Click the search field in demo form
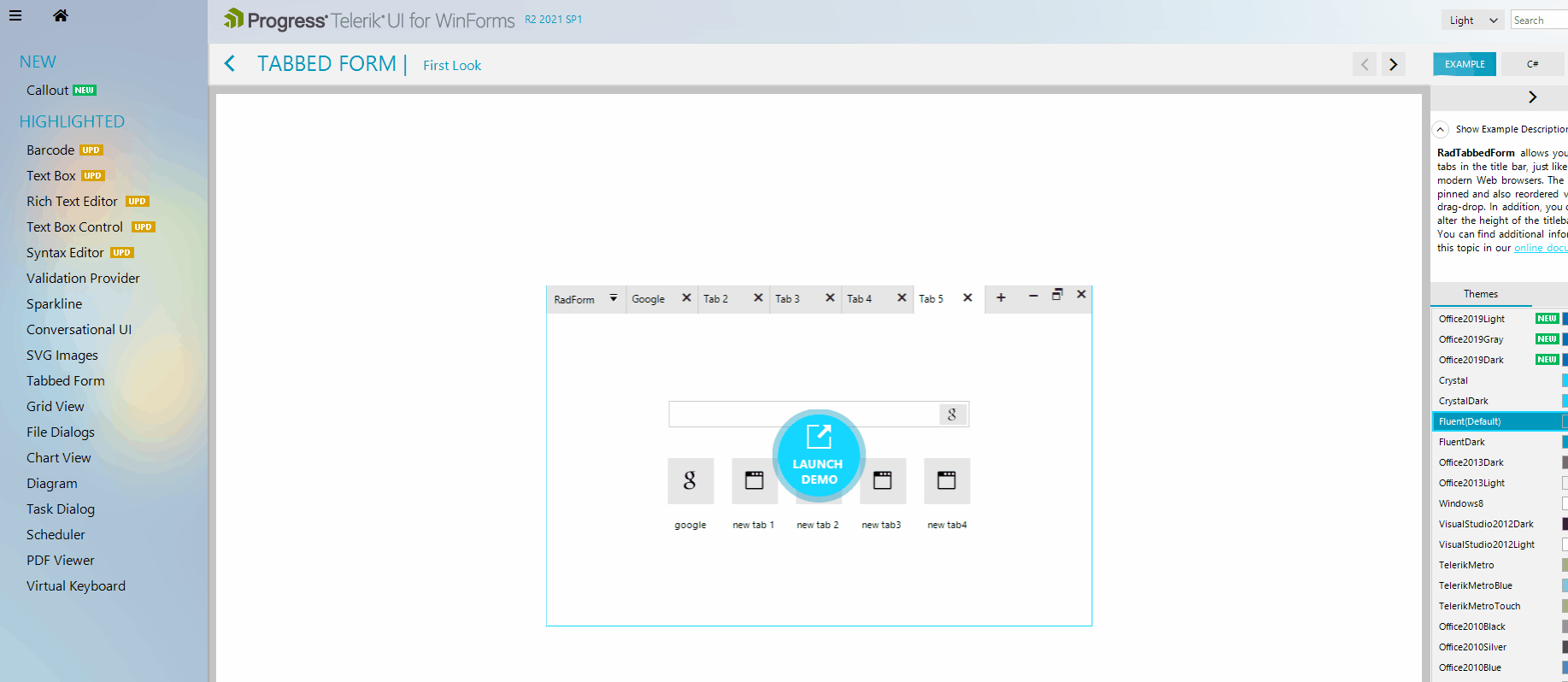The height and width of the screenshot is (682, 1568). [x=804, y=414]
